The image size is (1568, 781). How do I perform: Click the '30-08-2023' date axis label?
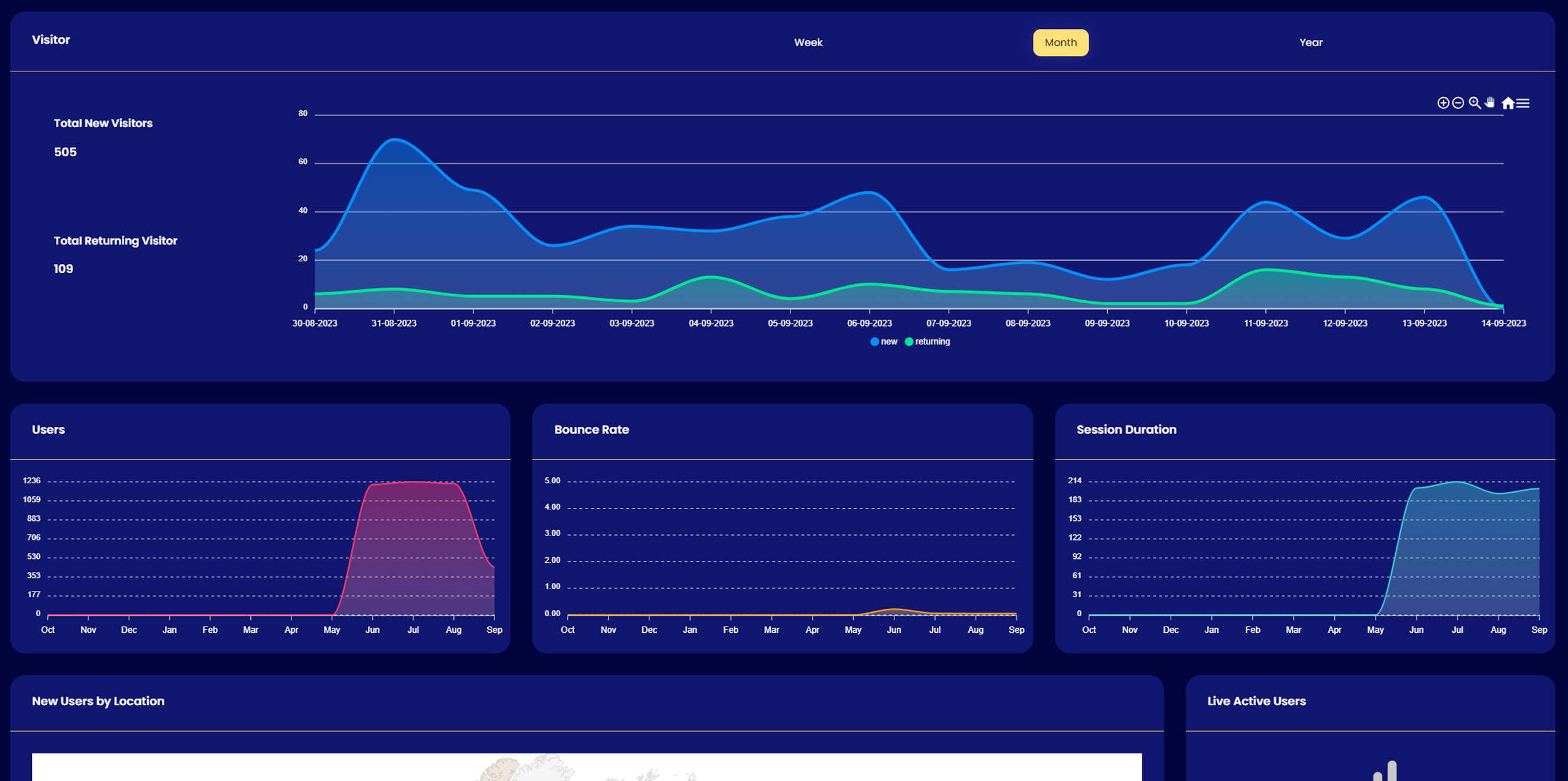314,323
